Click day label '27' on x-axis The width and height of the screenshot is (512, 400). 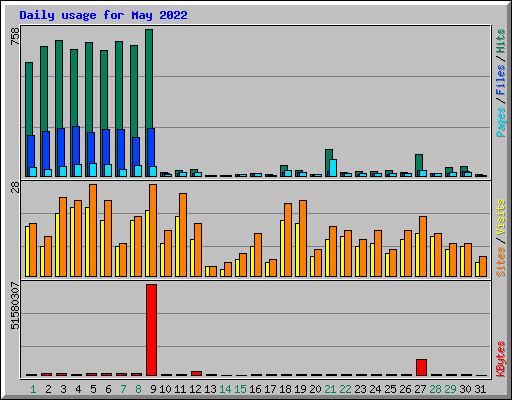click(x=420, y=389)
